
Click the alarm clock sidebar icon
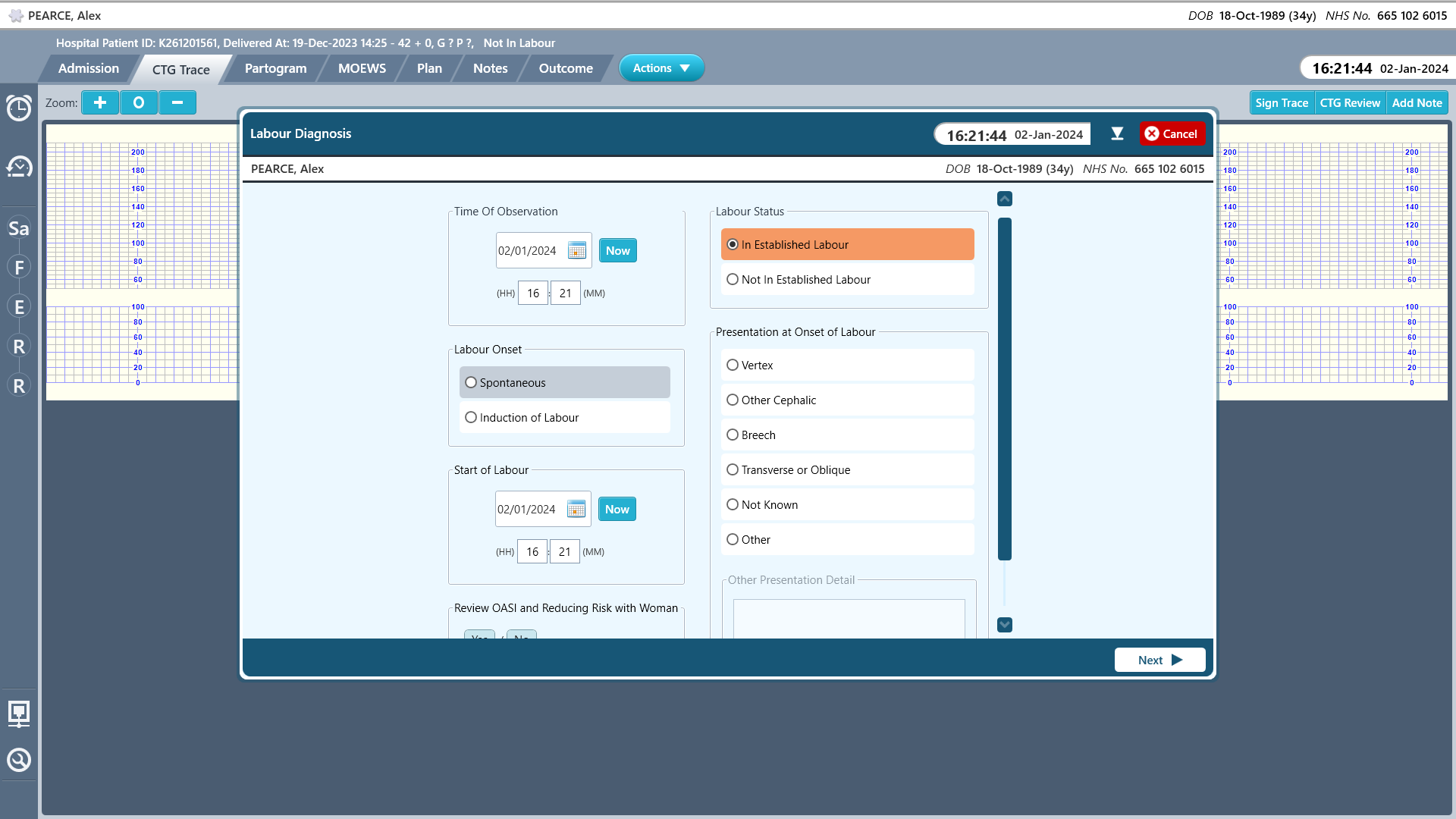(x=19, y=108)
